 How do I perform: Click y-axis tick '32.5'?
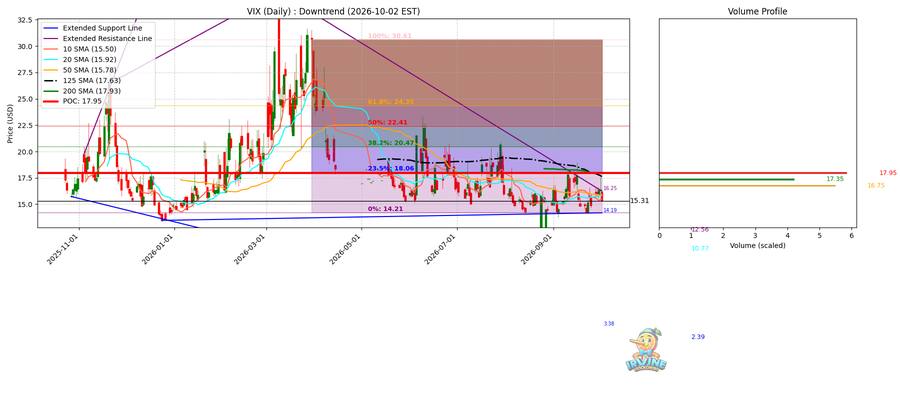point(26,20)
